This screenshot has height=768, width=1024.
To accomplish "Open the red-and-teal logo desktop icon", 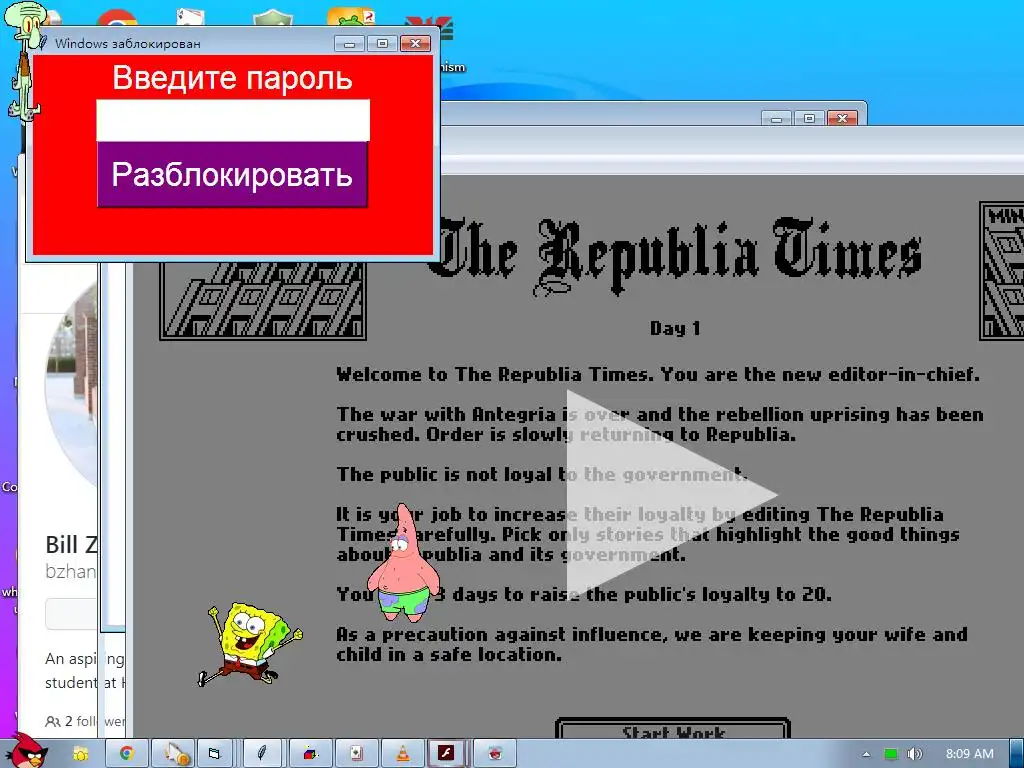I will click(x=430, y=29).
